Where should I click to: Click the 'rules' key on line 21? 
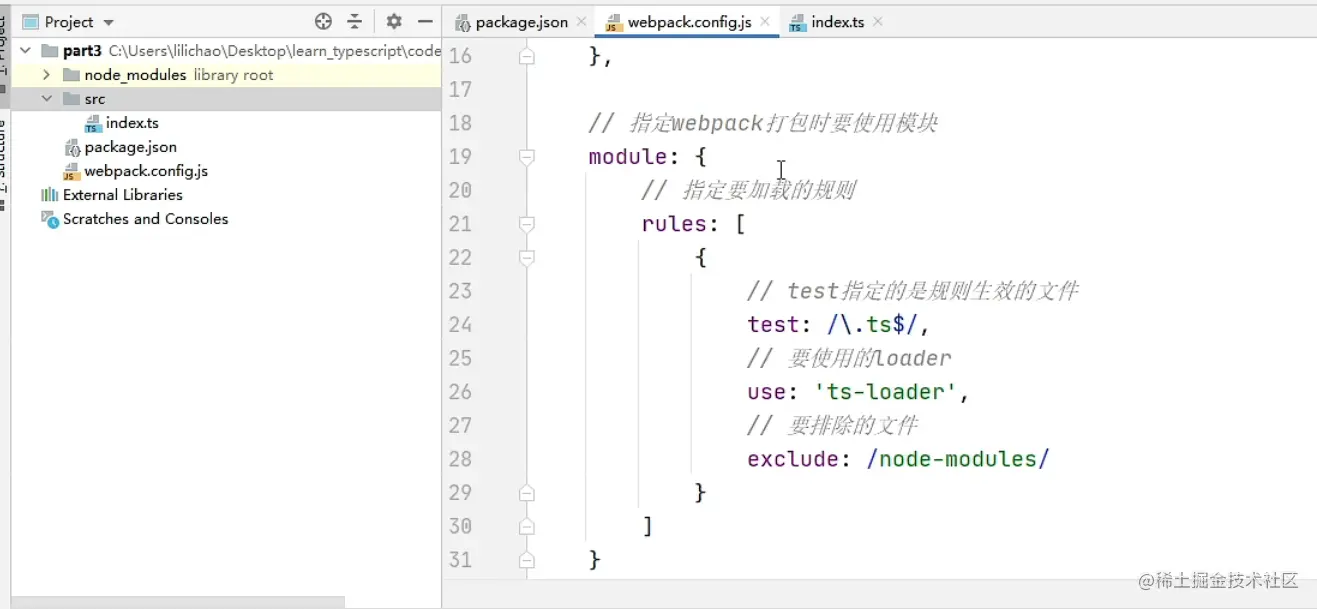[x=675, y=224]
